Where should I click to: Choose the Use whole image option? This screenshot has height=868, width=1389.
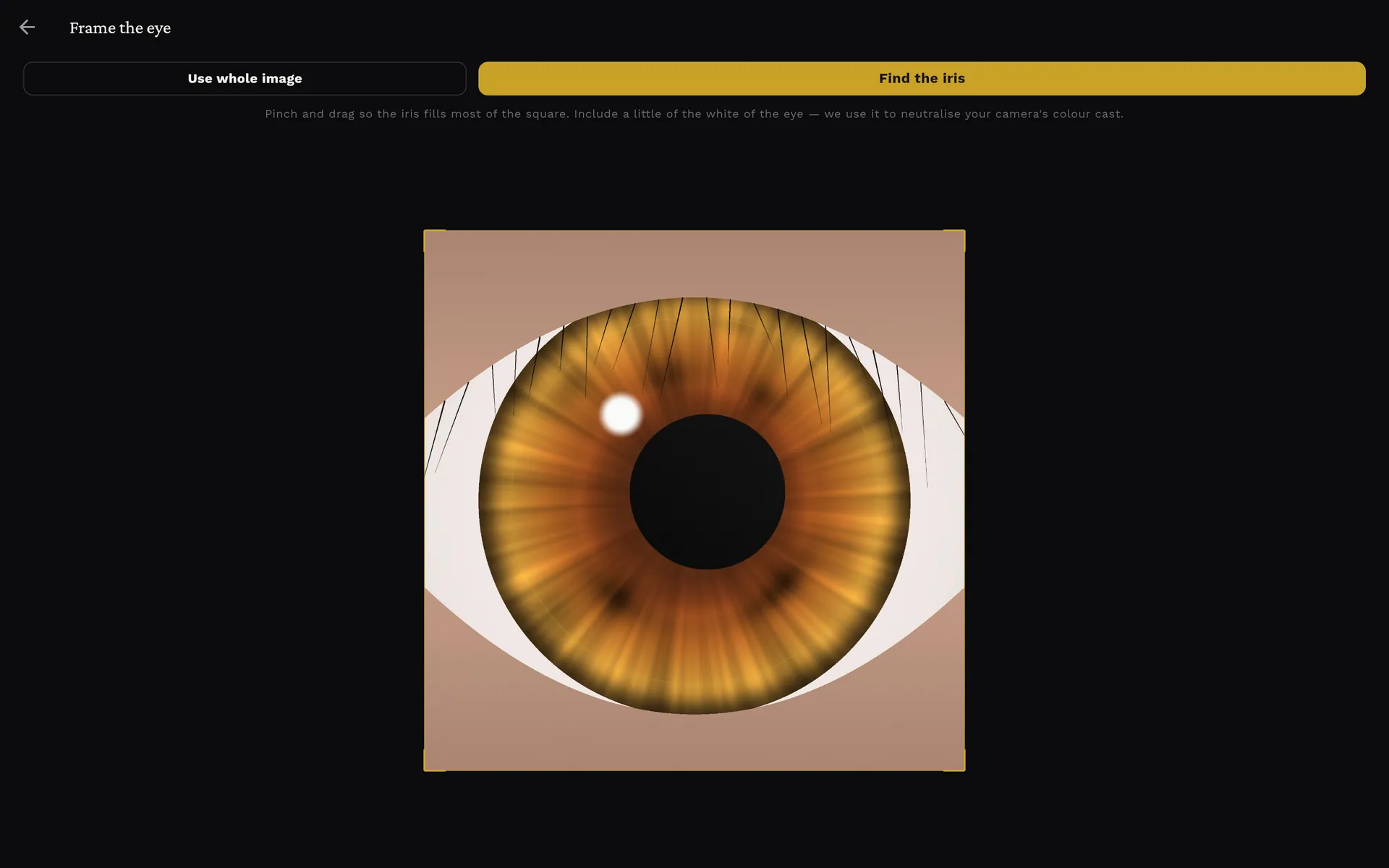point(245,78)
